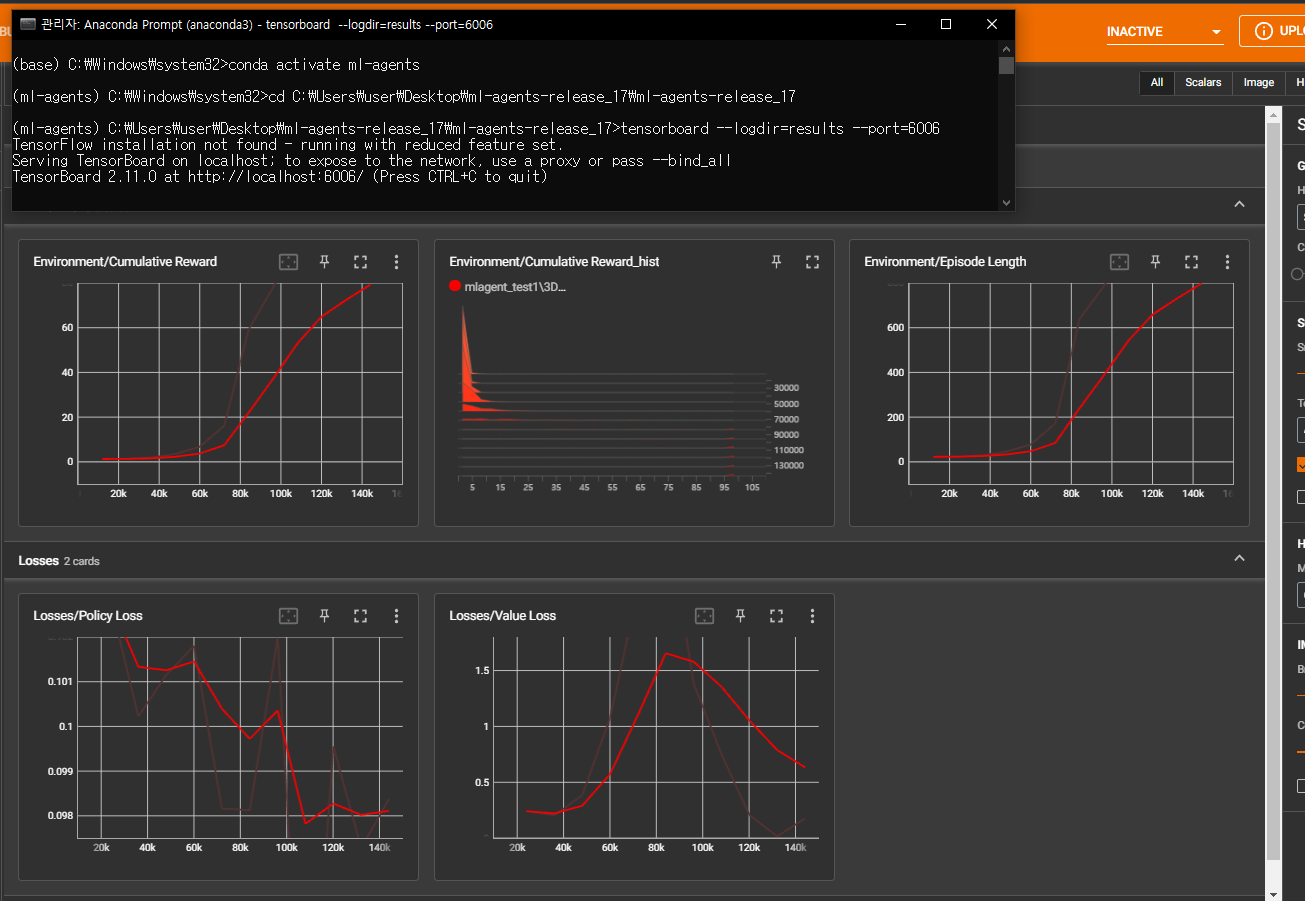Pin the Environment/Cumulative Reward card
Screen dimensions: 1305x901
[x=324, y=262]
